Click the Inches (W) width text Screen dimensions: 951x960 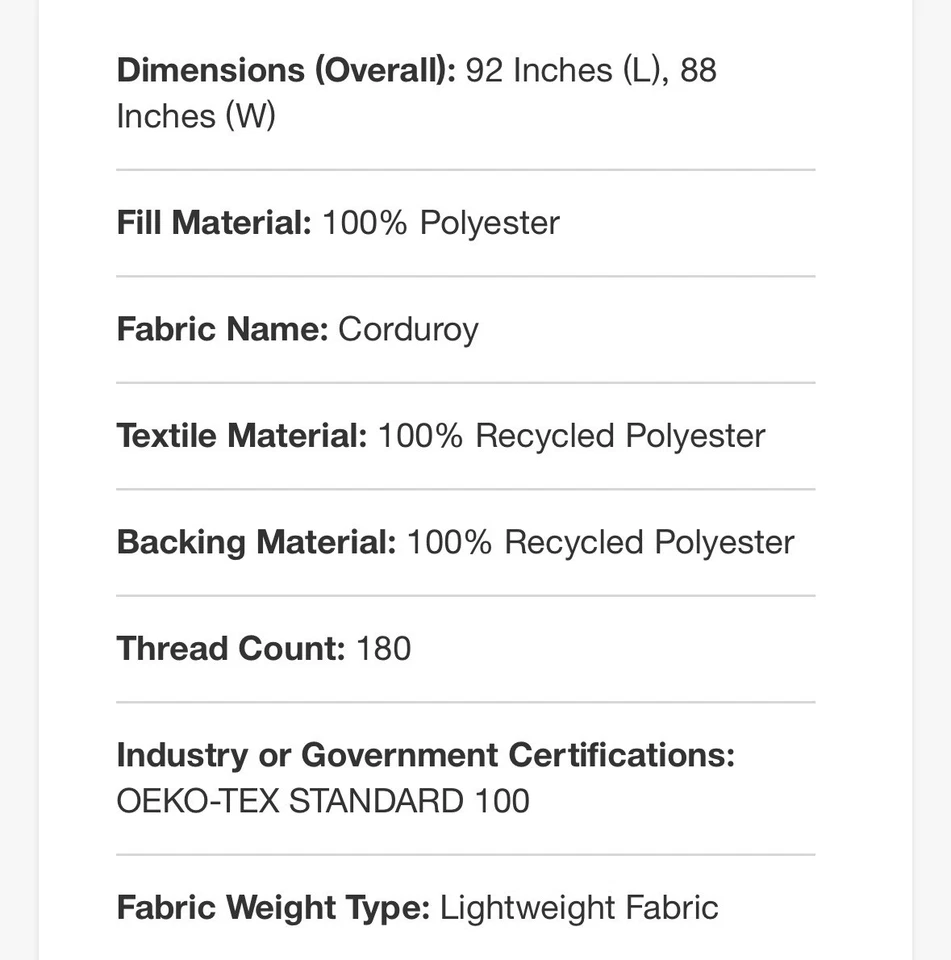[196, 117]
